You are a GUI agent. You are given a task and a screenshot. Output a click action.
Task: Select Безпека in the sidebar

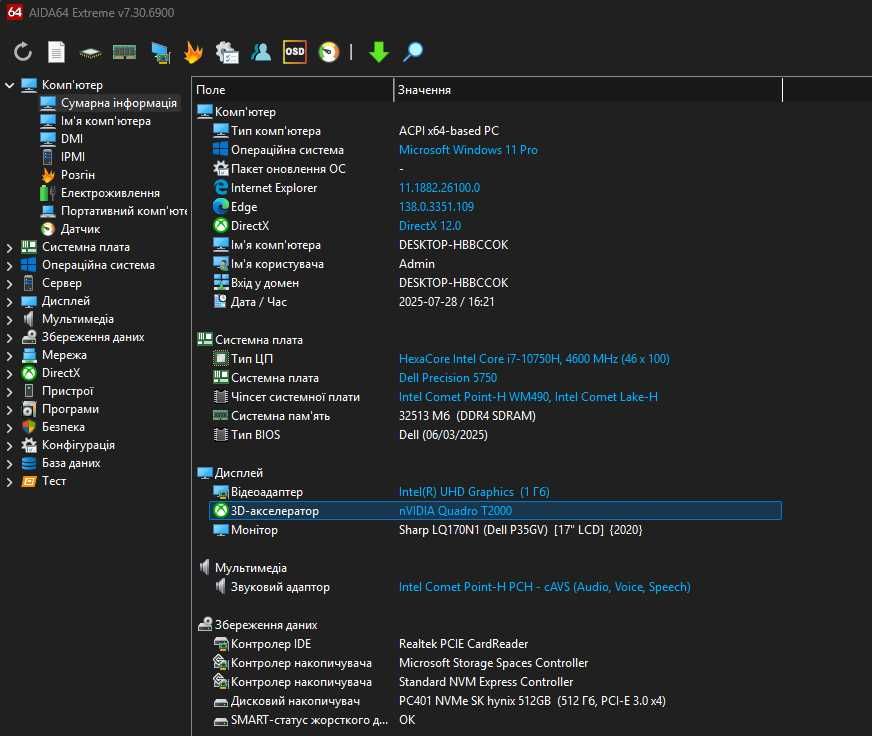click(x=53, y=427)
